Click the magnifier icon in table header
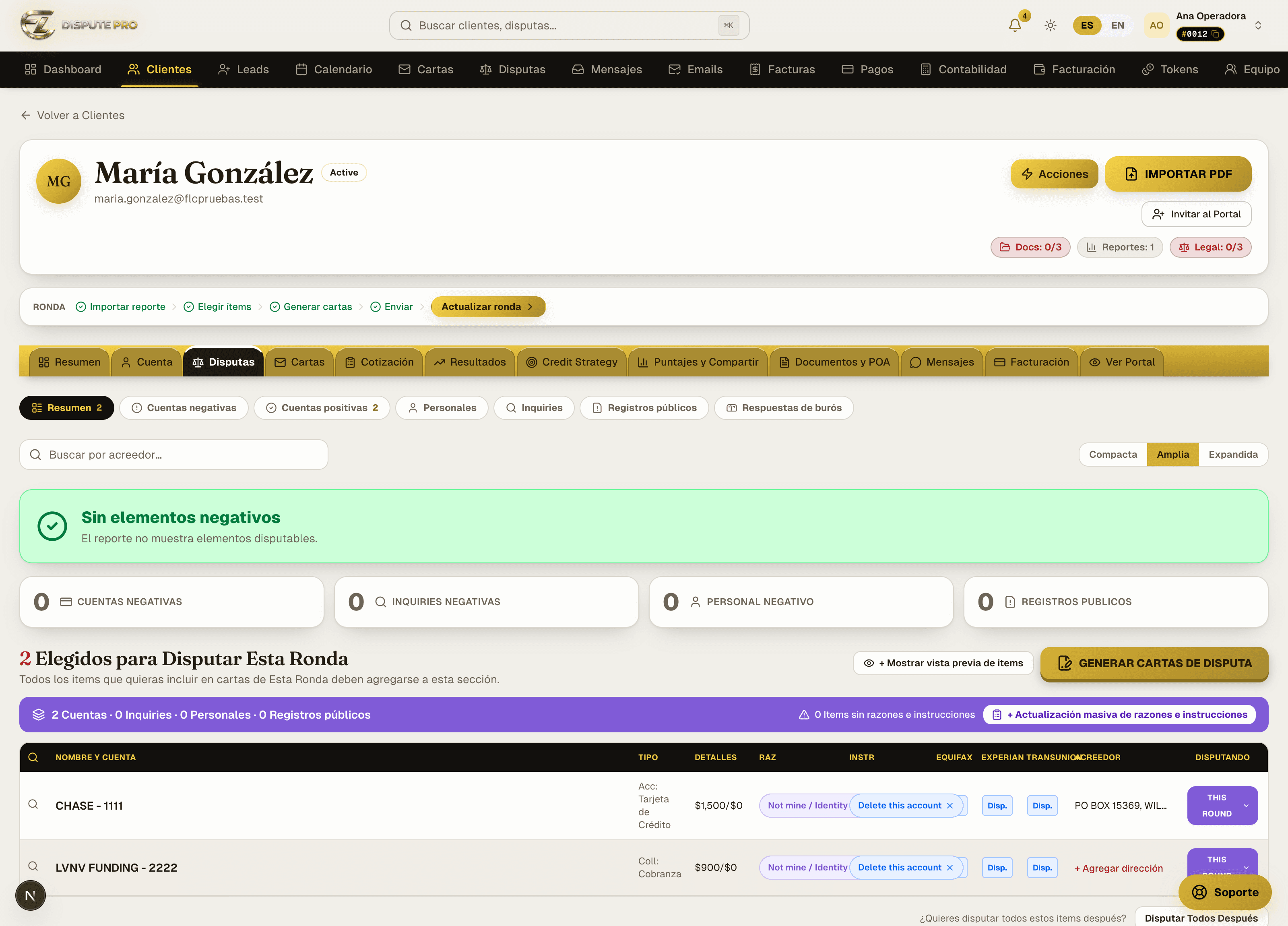The image size is (1288, 926). coord(33,757)
